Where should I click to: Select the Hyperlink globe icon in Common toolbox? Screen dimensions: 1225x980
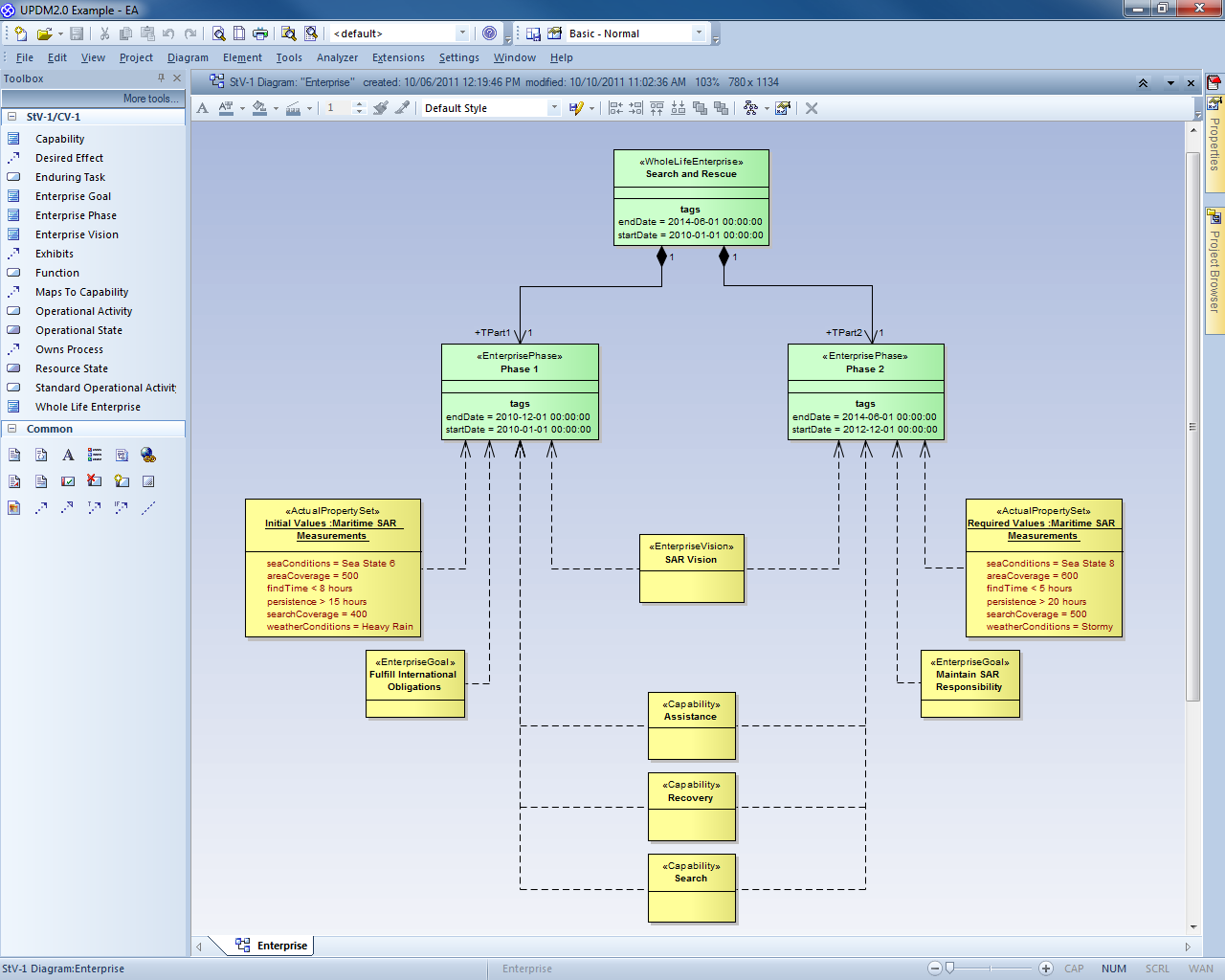point(147,456)
